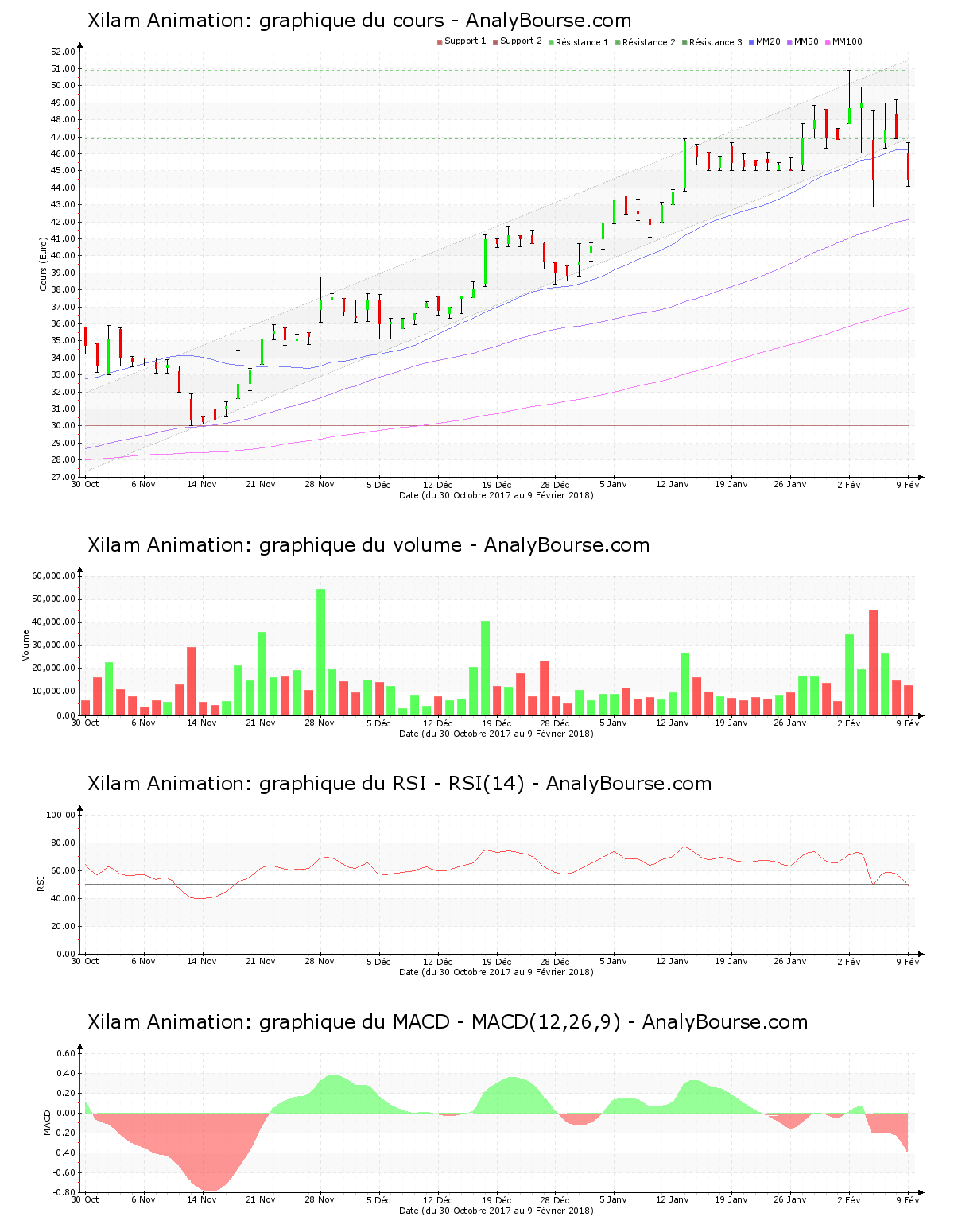This screenshot has width=954, height=1232.
Task: Click '14 Nov' date on MACD chart axis
Action: (202, 1199)
